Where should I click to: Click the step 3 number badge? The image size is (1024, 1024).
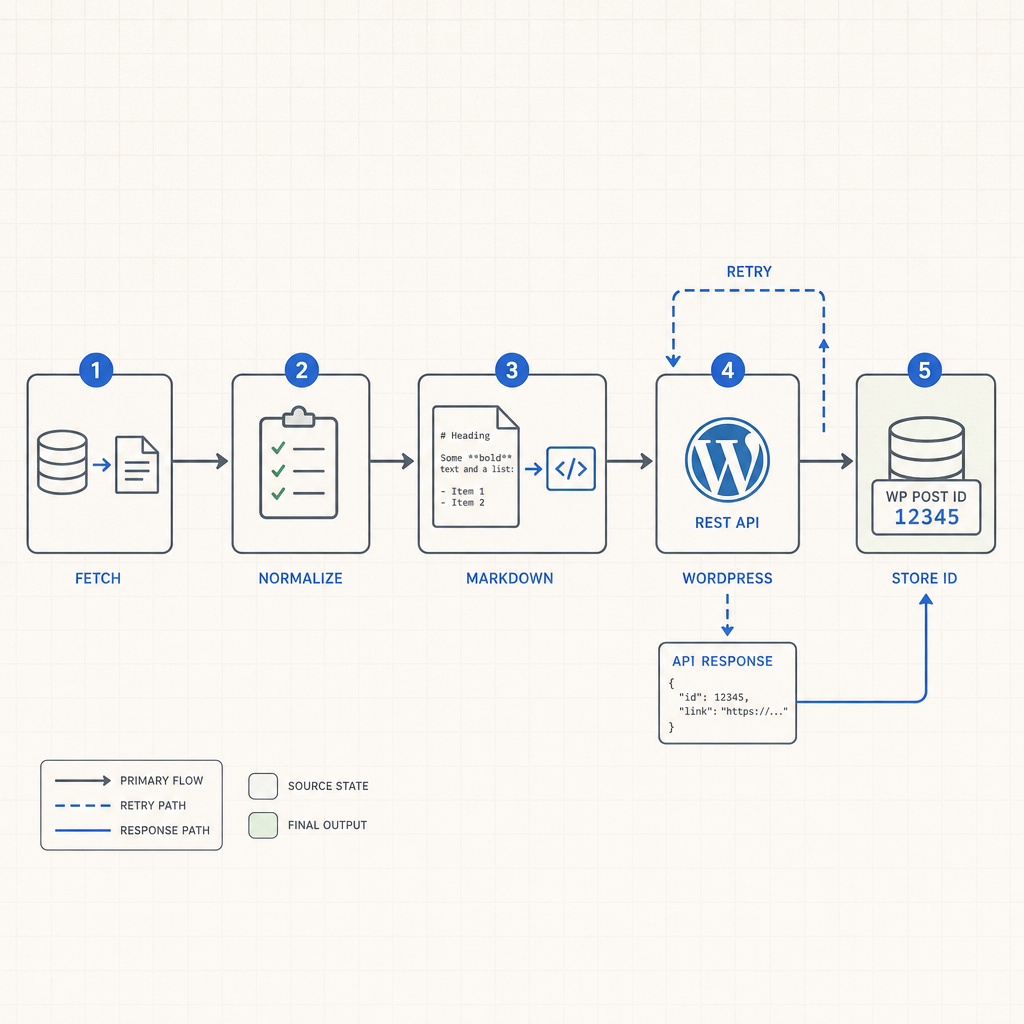click(x=512, y=370)
